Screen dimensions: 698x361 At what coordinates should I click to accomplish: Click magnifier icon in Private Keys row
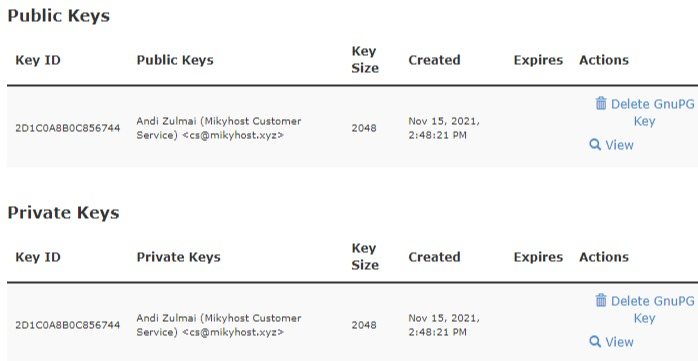[595, 342]
